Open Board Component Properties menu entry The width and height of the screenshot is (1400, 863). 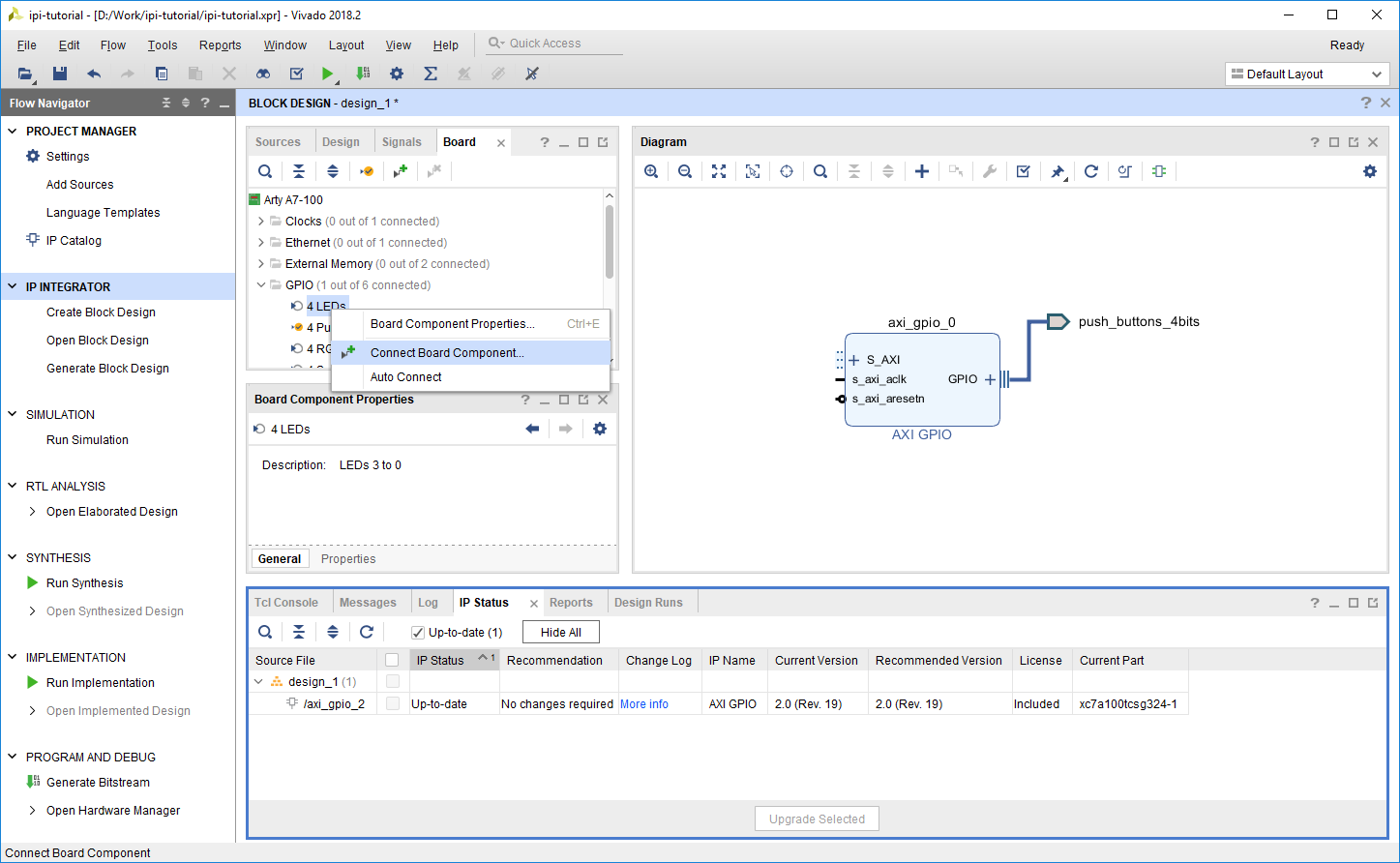pos(470,324)
